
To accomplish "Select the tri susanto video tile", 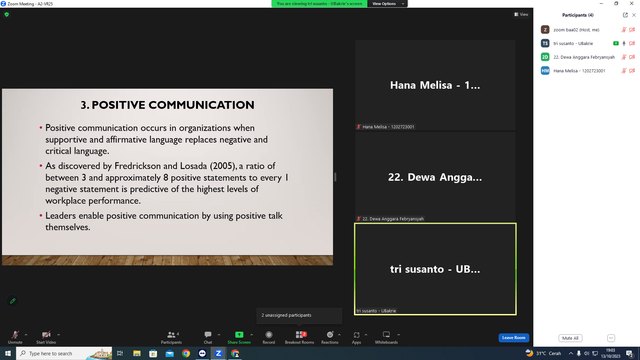I will [x=435, y=269].
